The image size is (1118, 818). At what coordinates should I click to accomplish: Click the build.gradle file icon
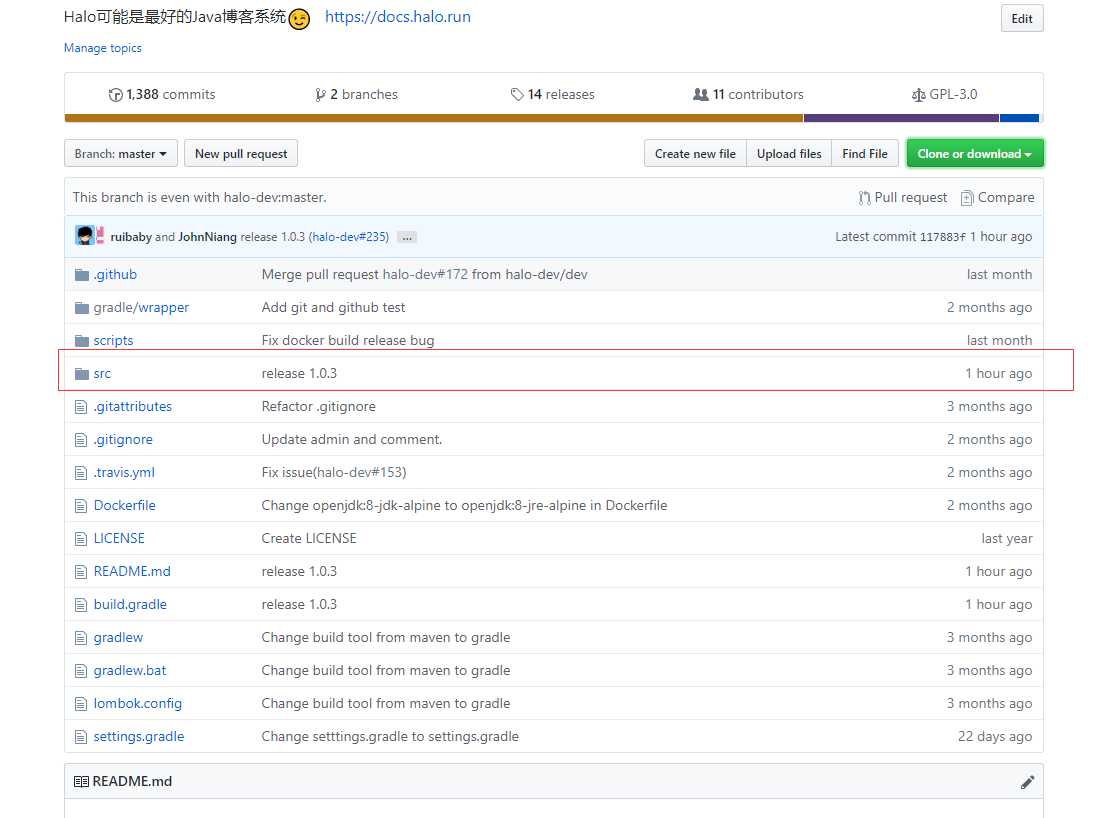(81, 605)
